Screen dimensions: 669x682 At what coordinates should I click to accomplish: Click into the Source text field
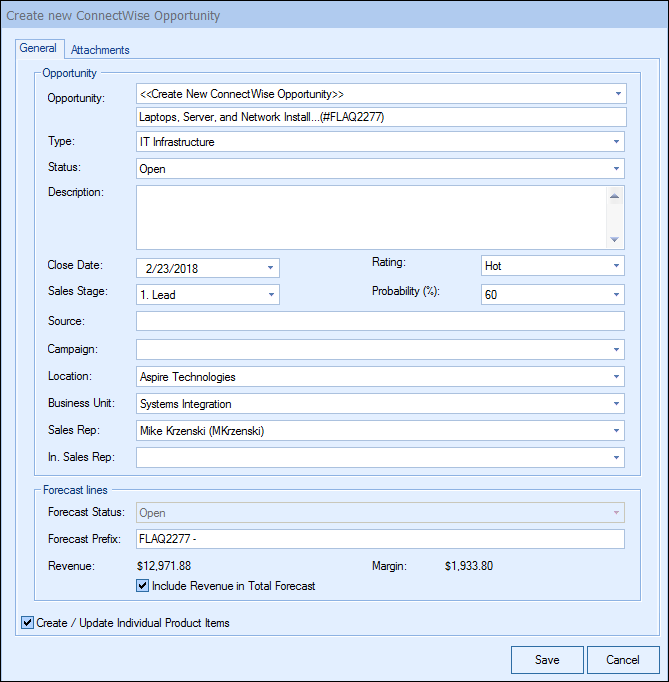click(380, 321)
